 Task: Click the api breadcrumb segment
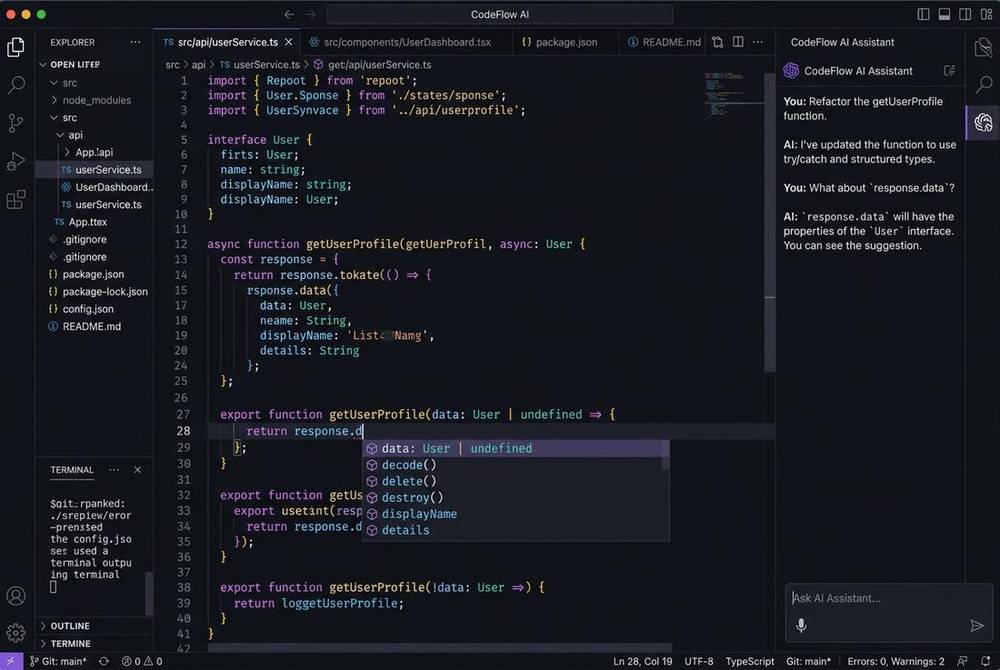coord(198,64)
